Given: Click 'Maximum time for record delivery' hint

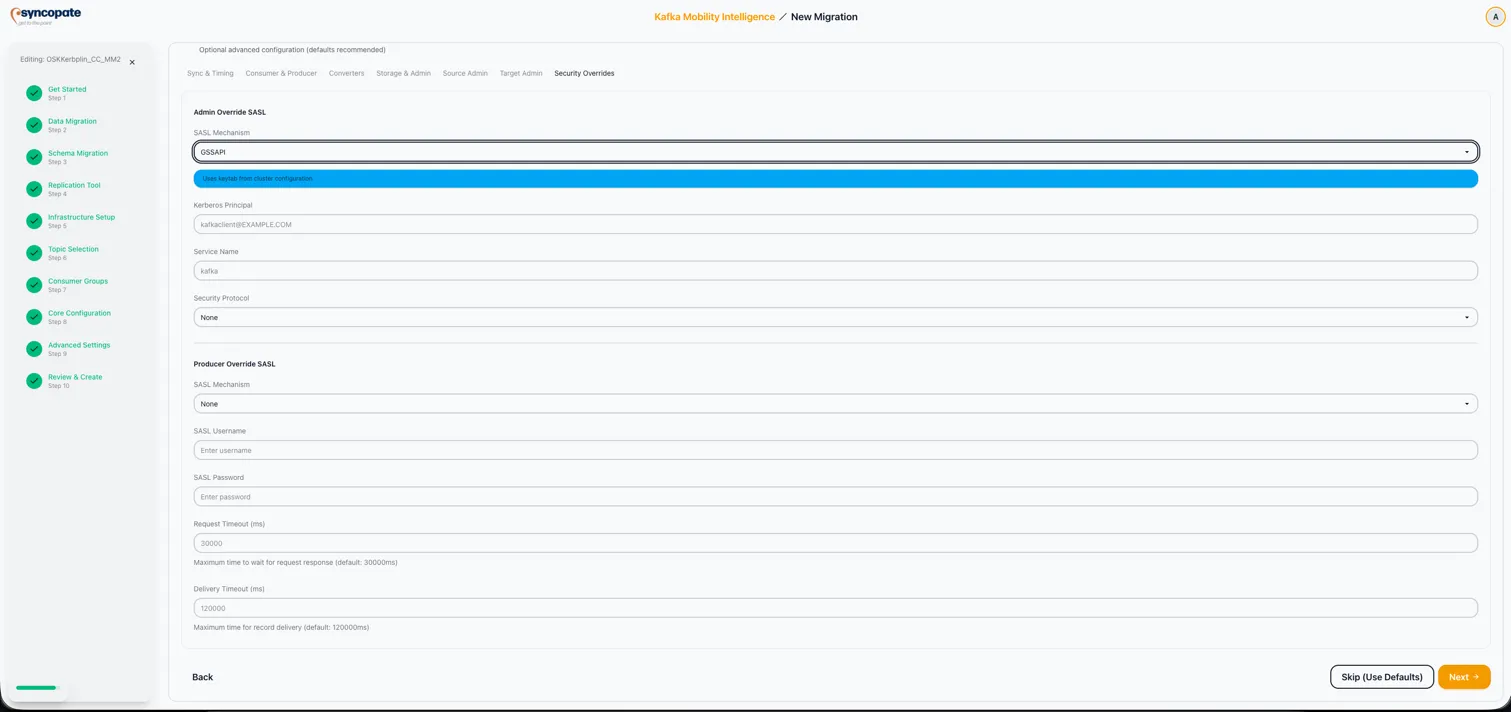Looking at the screenshot, I should tap(281, 628).
